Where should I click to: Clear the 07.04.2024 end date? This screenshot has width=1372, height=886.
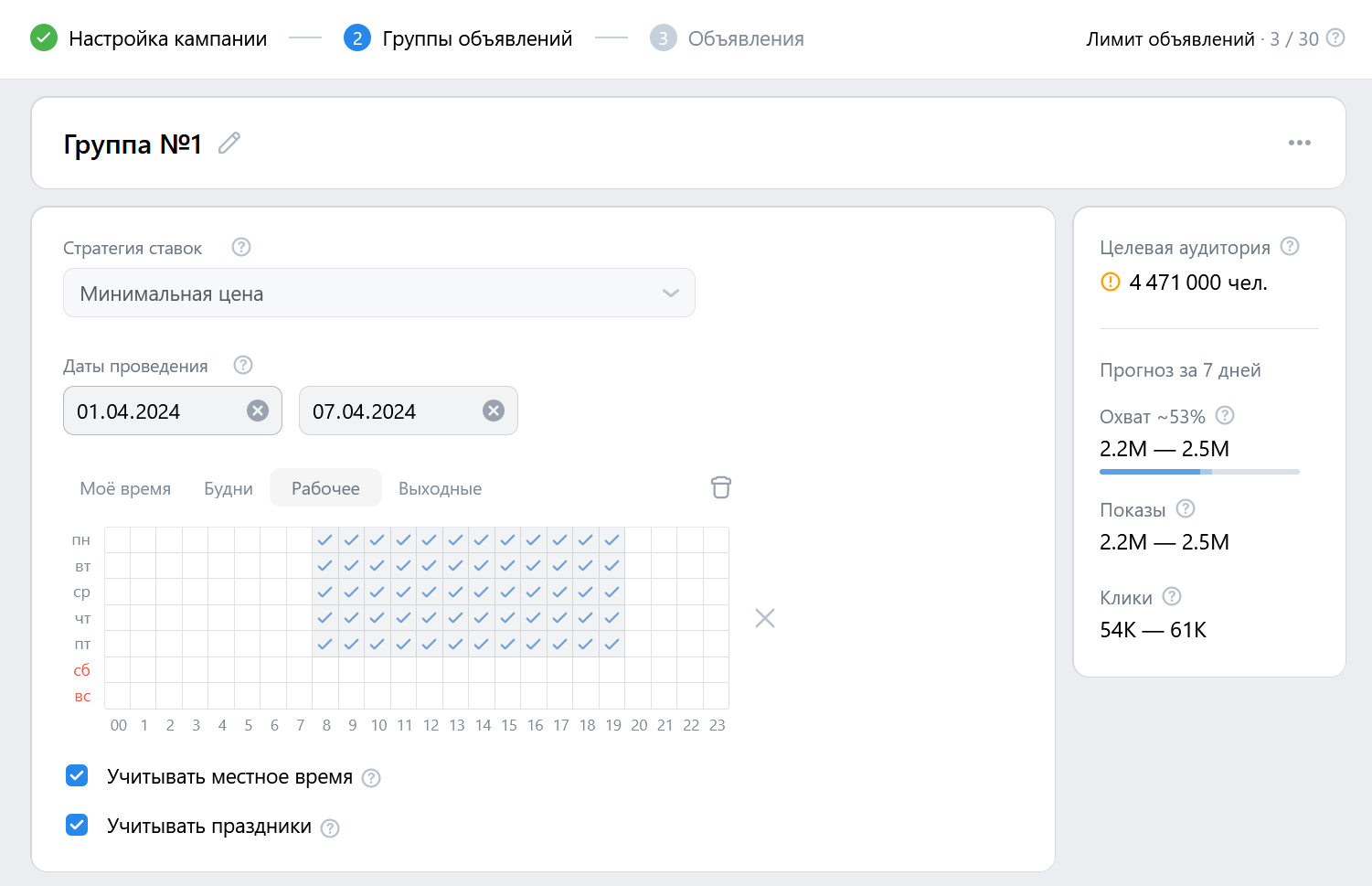coord(494,411)
